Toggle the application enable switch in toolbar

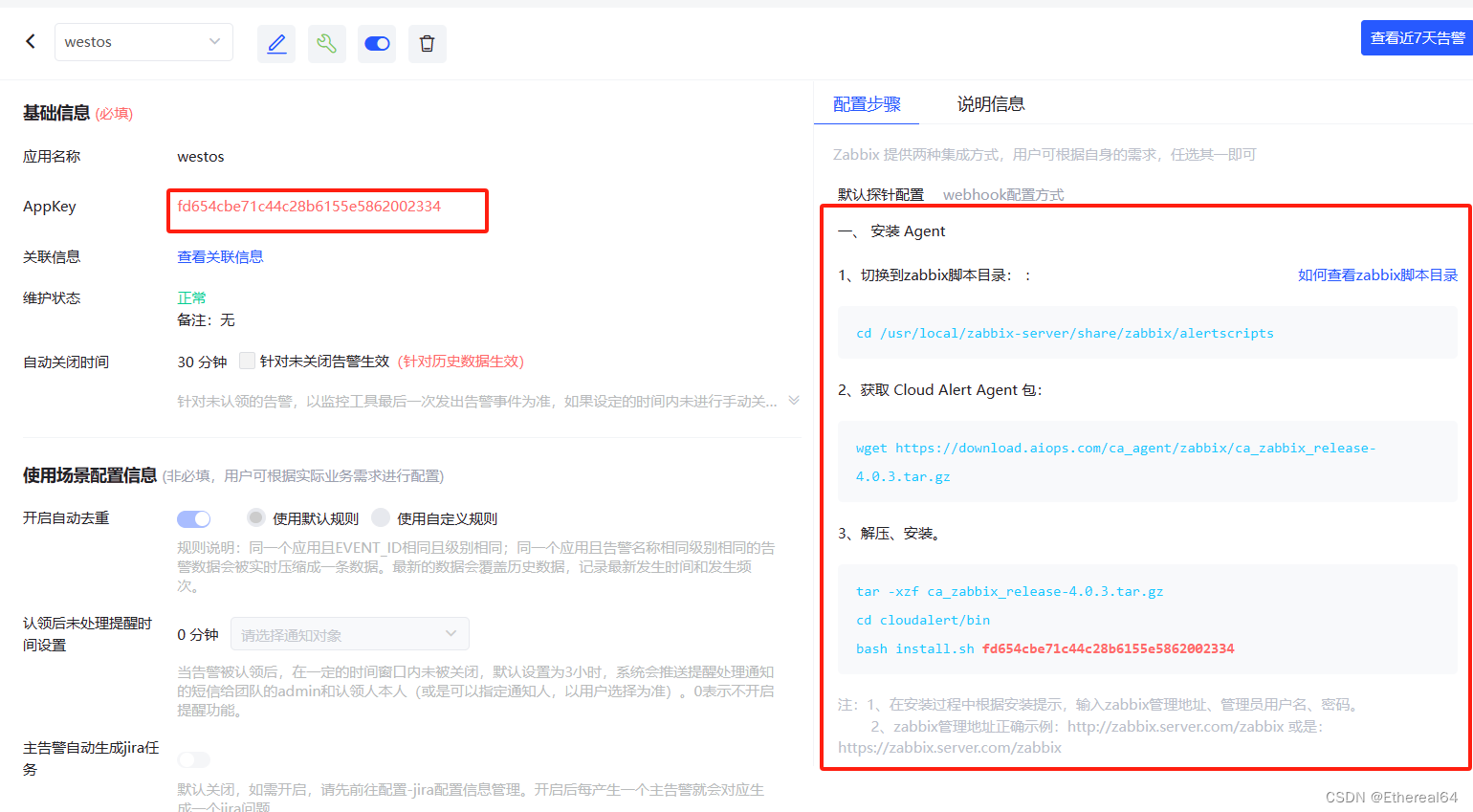[377, 44]
